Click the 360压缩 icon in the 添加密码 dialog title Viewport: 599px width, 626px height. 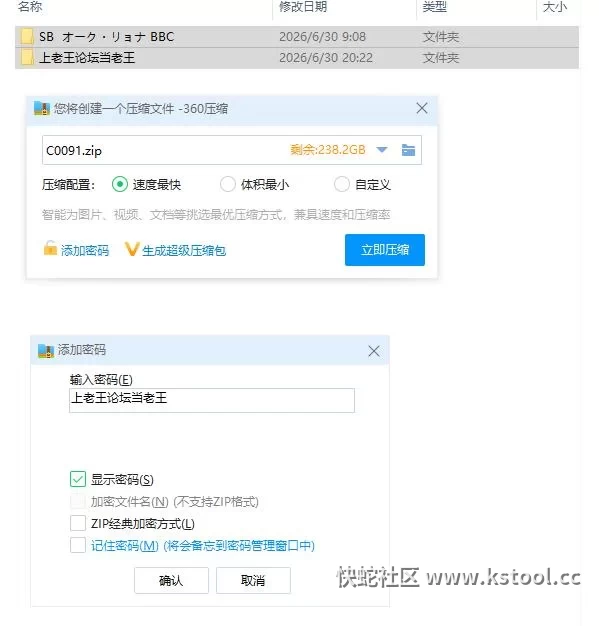[46, 351]
